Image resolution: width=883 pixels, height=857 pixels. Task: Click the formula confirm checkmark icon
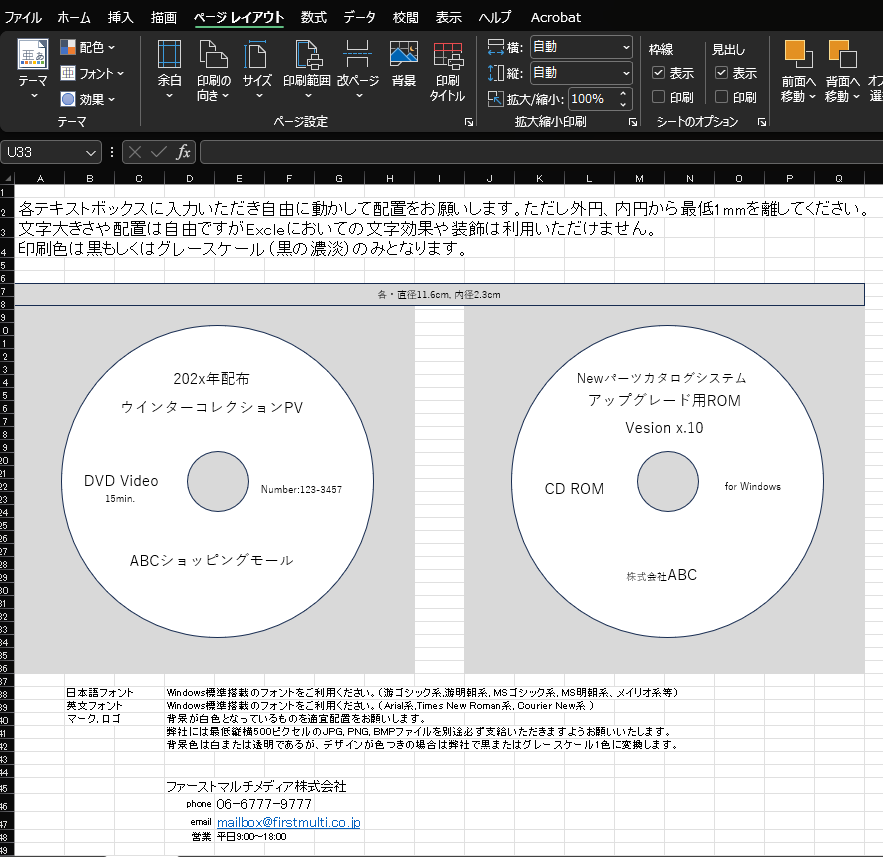(159, 152)
